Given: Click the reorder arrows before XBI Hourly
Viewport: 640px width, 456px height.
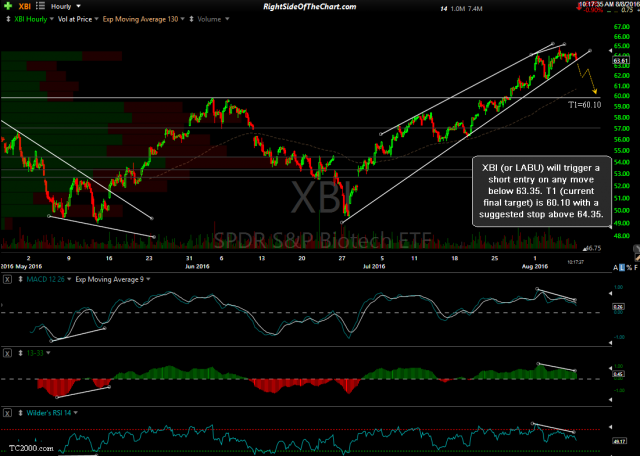Looking at the screenshot, I should pyautogui.click(x=9, y=19).
